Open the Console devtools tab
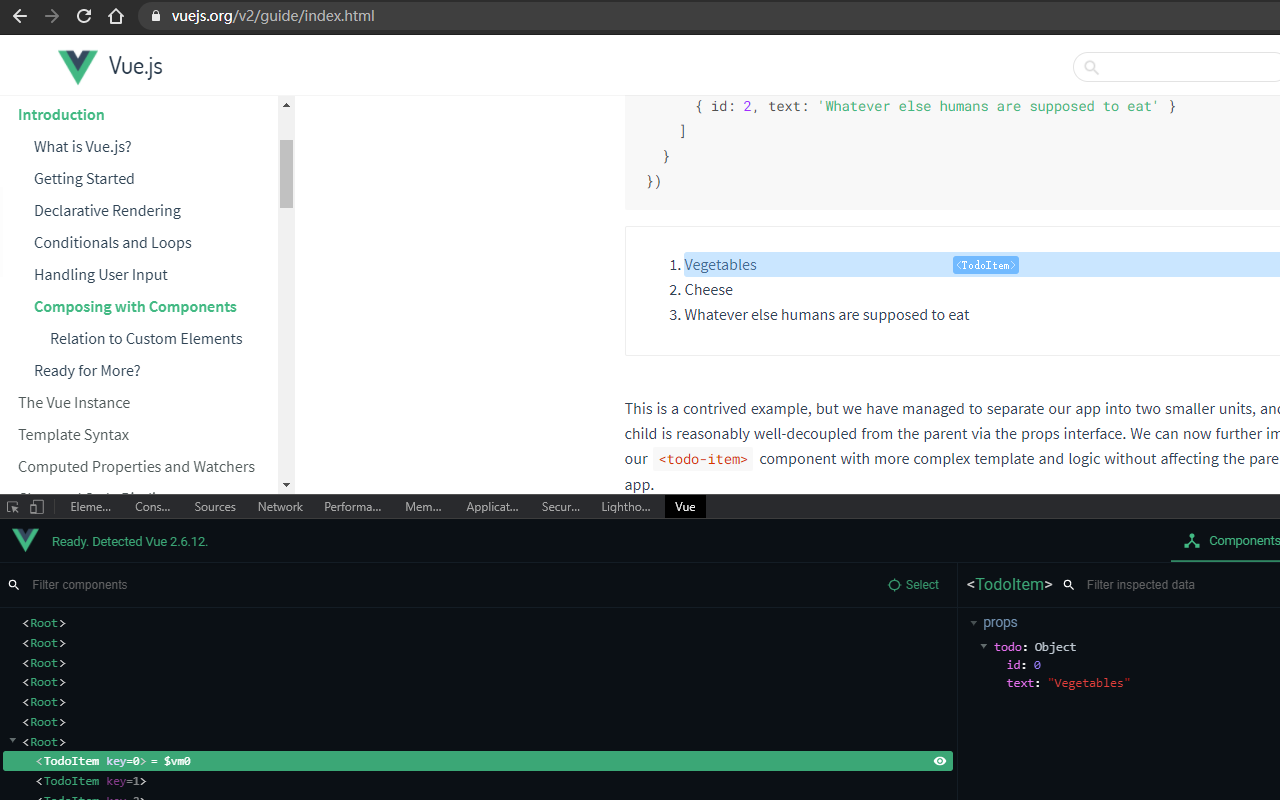1280x800 pixels. [152, 507]
